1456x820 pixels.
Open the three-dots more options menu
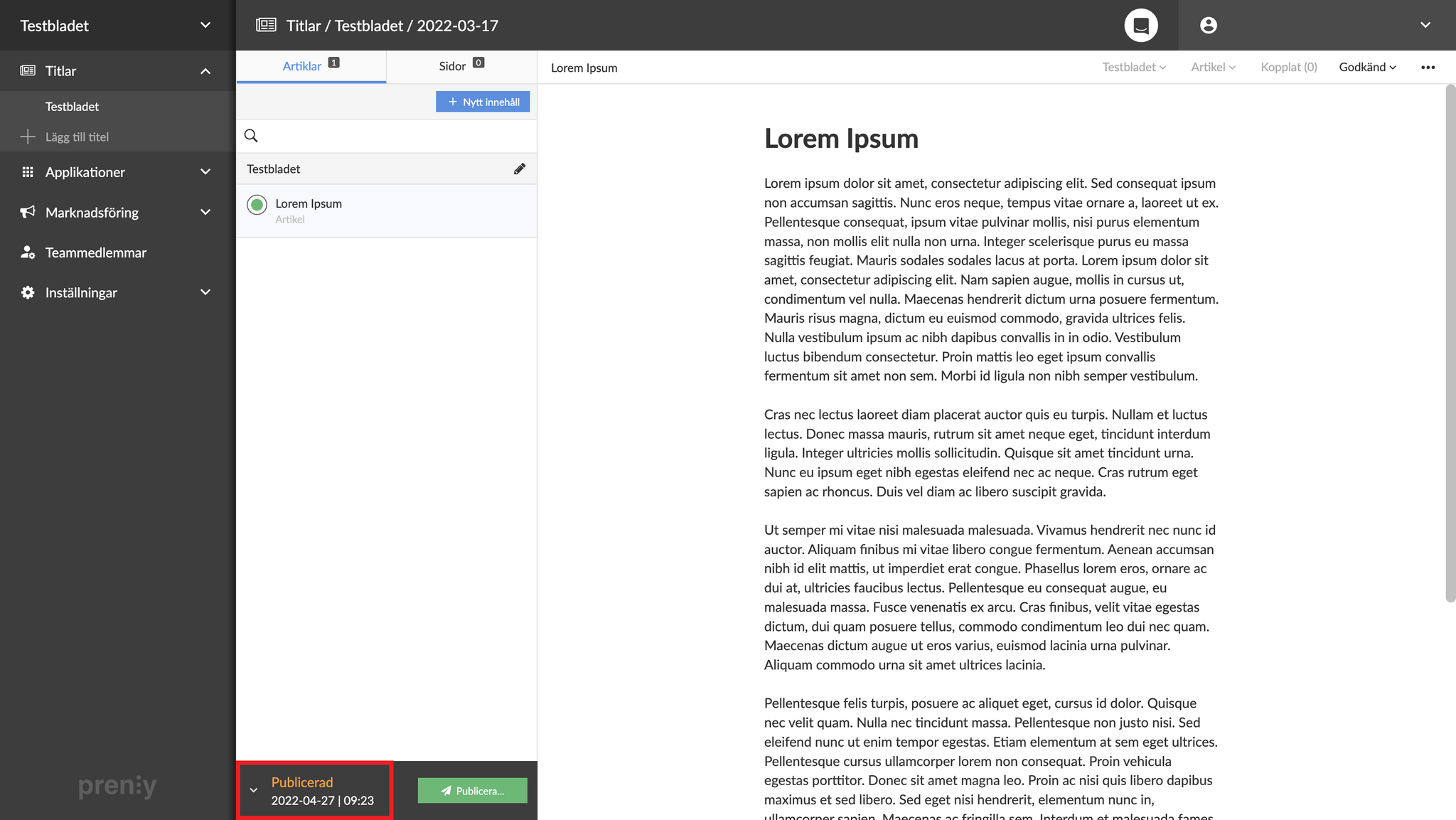click(1428, 68)
